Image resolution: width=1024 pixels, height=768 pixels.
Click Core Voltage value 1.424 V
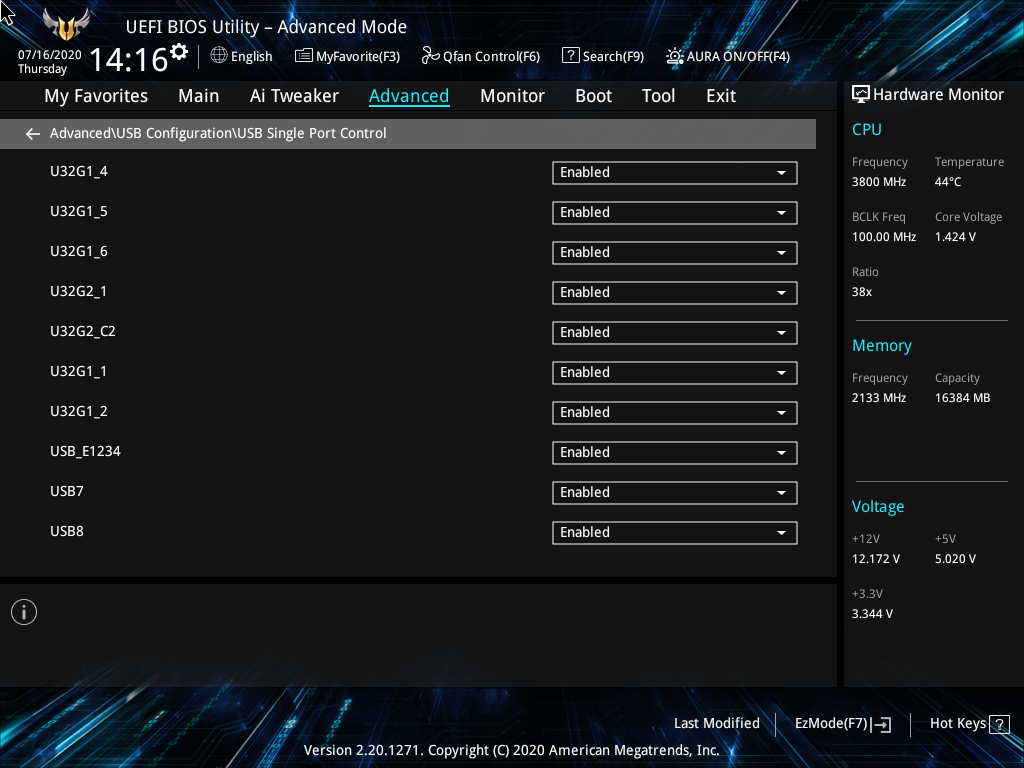pos(955,237)
